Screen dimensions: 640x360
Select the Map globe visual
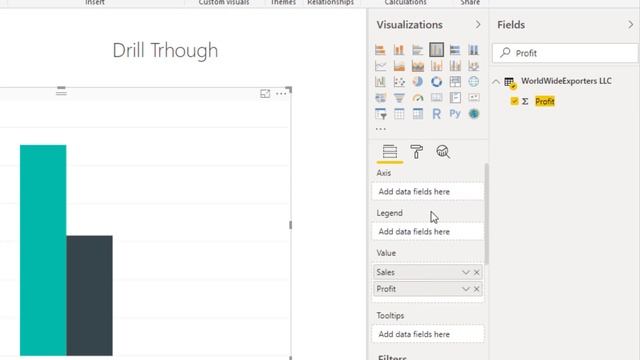pos(473,82)
